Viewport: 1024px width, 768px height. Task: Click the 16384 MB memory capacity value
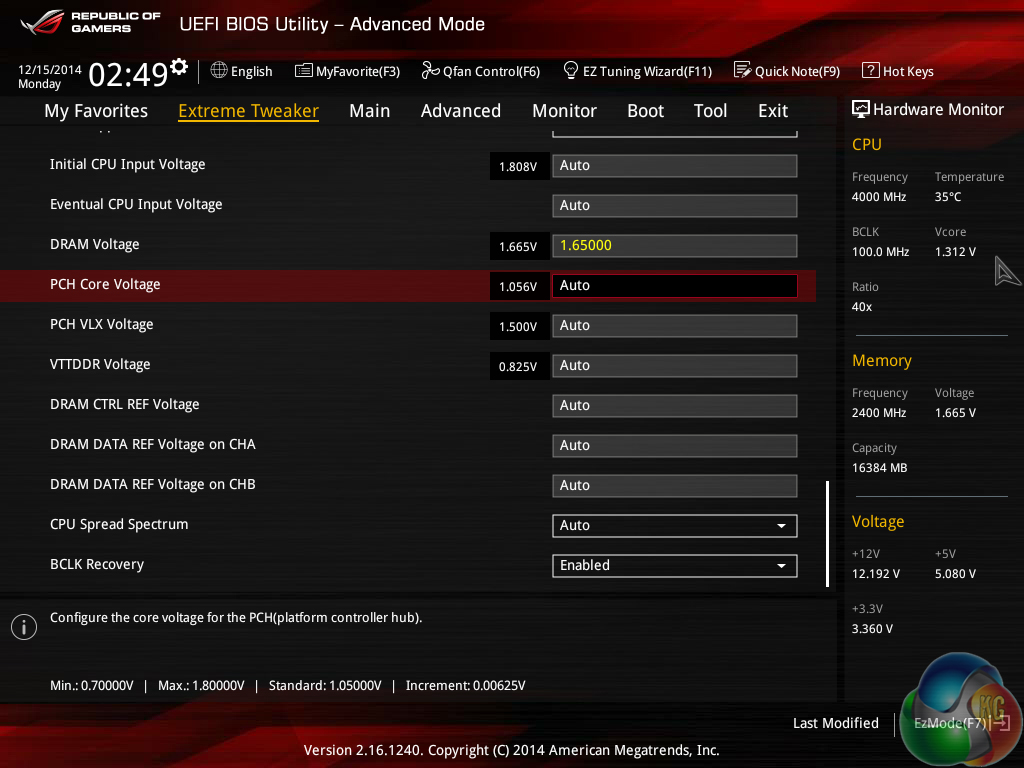coord(879,468)
